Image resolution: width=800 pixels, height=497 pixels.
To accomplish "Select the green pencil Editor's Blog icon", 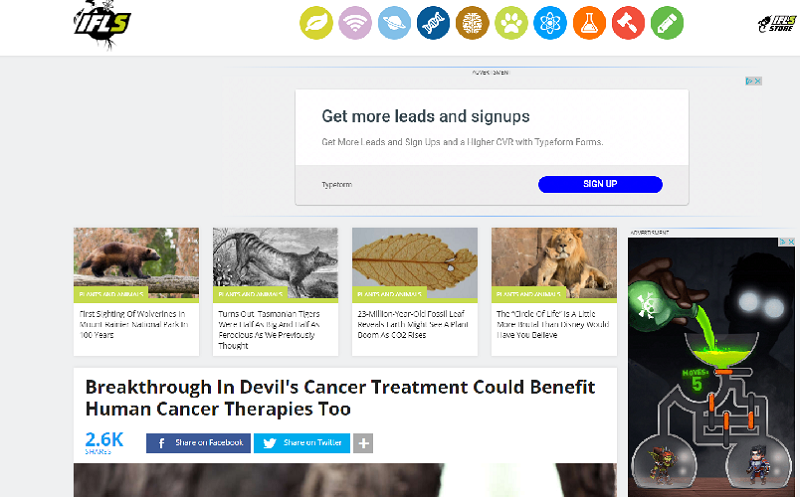I will (667, 23).
